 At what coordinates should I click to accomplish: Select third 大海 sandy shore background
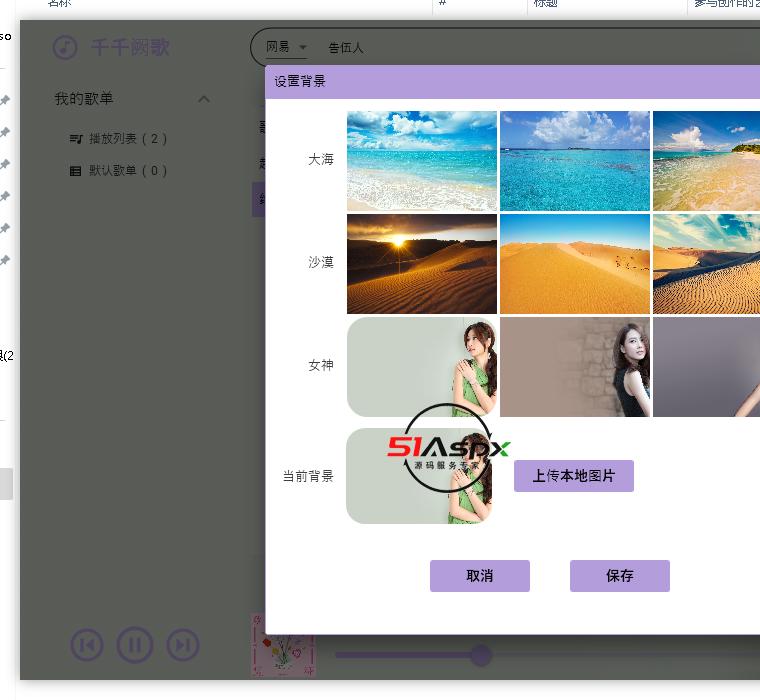[x=706, y=160]
